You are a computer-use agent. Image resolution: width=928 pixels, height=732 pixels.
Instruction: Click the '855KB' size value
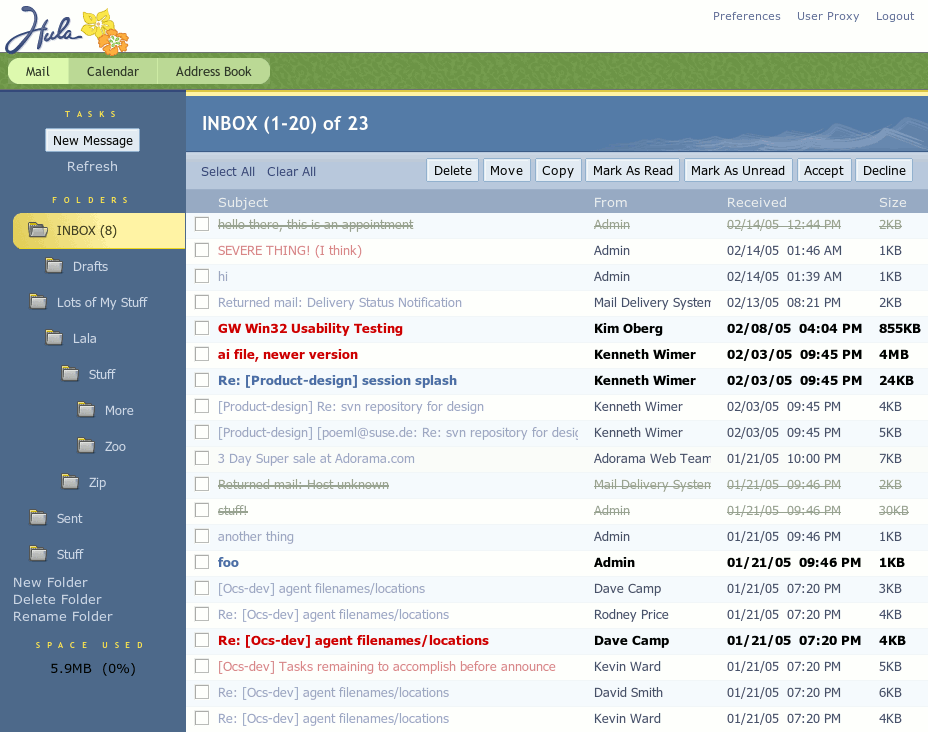click(900, 328)
